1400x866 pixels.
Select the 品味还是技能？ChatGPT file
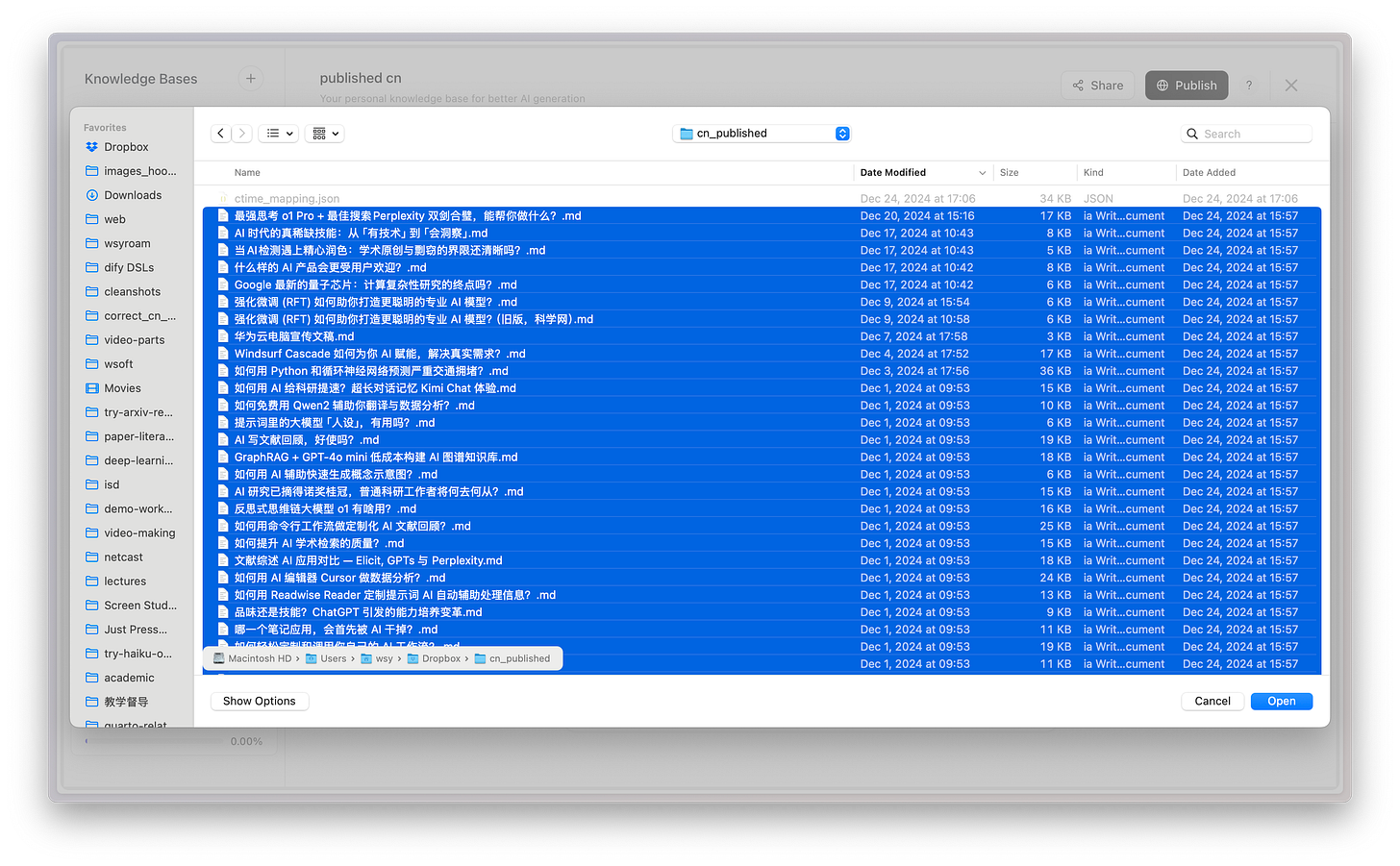762,612
